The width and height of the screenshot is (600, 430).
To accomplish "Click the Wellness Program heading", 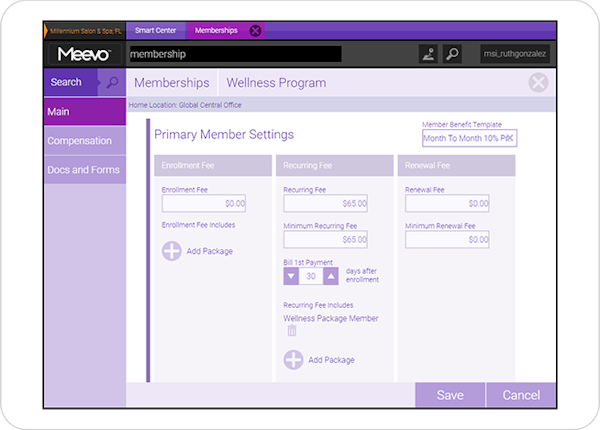I will click(276, 83).
